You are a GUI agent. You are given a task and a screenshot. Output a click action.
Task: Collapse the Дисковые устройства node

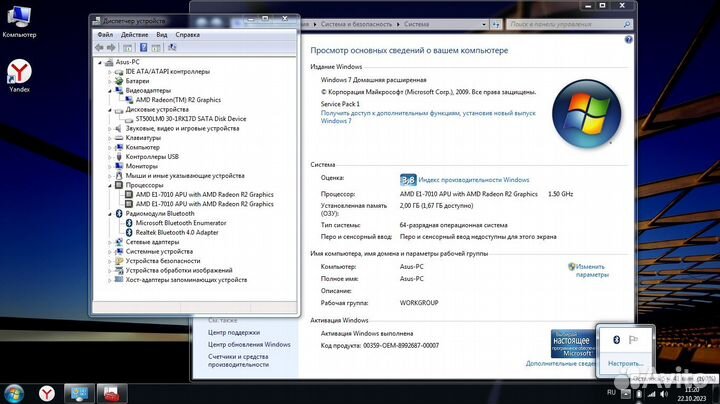tap(110, 110)
